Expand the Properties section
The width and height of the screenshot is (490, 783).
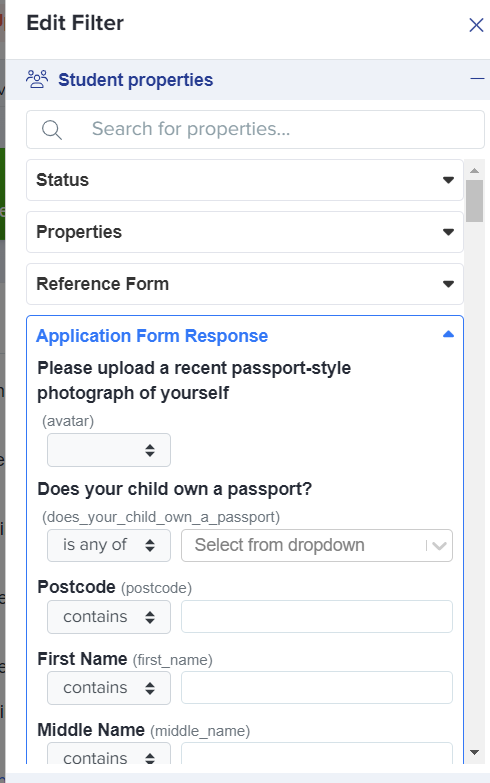[x=245, y=232]
